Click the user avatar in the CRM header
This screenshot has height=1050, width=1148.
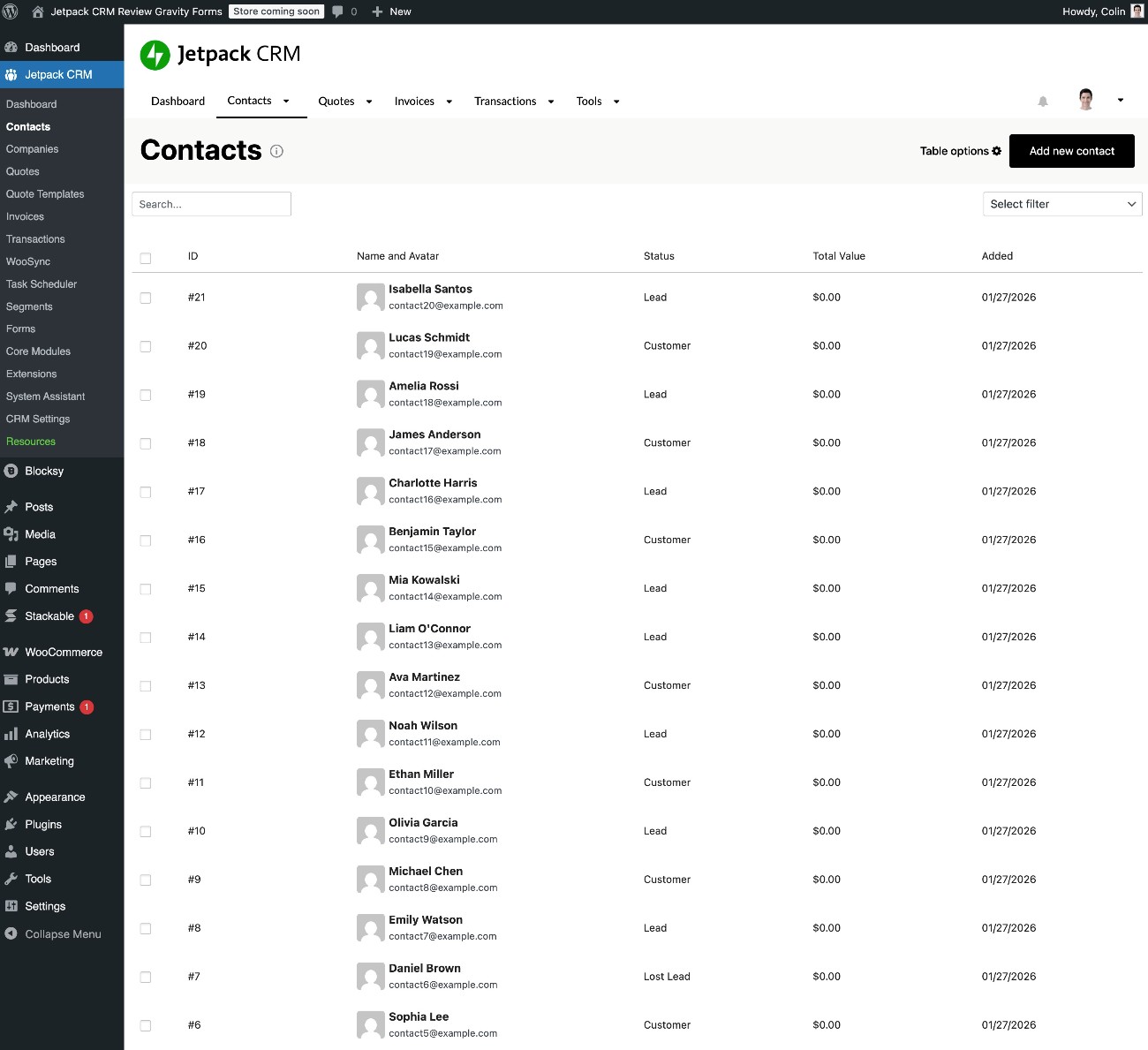pyautogui.click(x=1084, y=99)
